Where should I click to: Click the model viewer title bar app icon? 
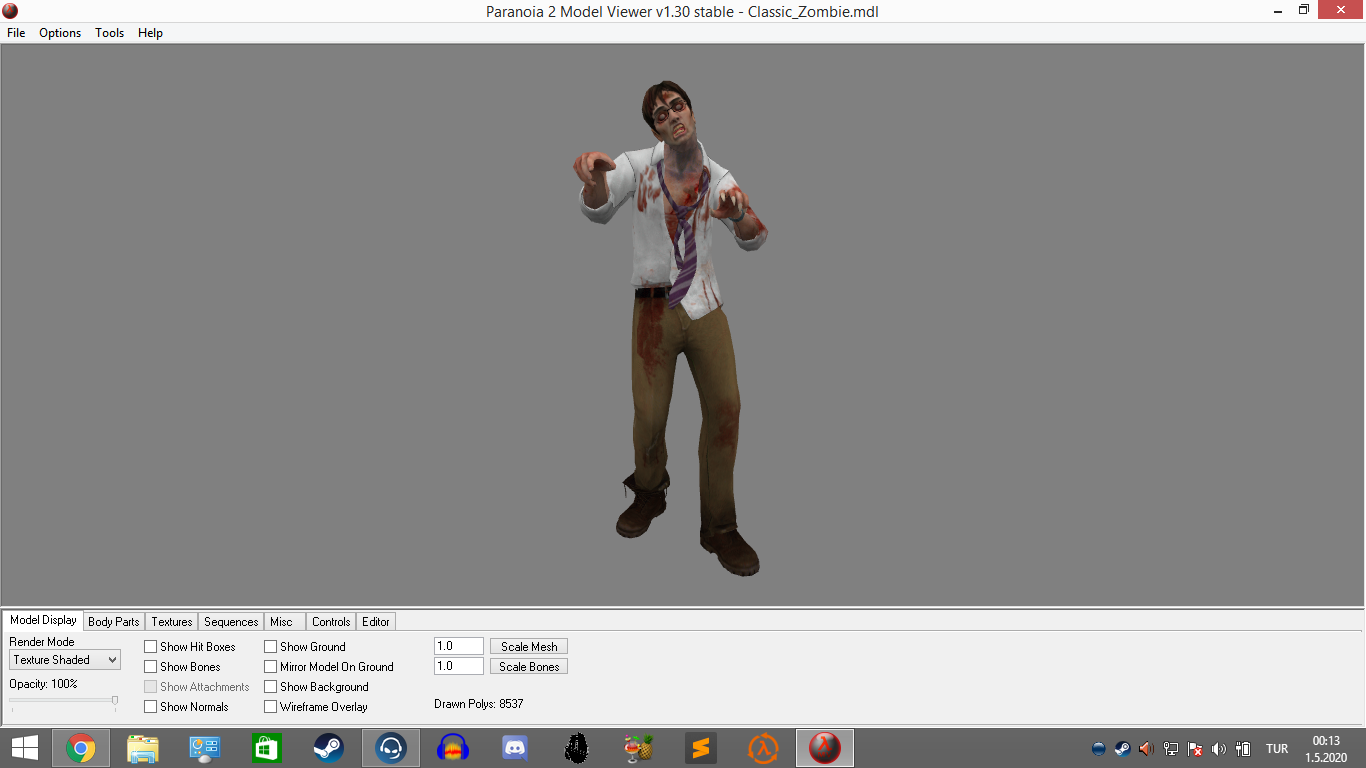10,11
